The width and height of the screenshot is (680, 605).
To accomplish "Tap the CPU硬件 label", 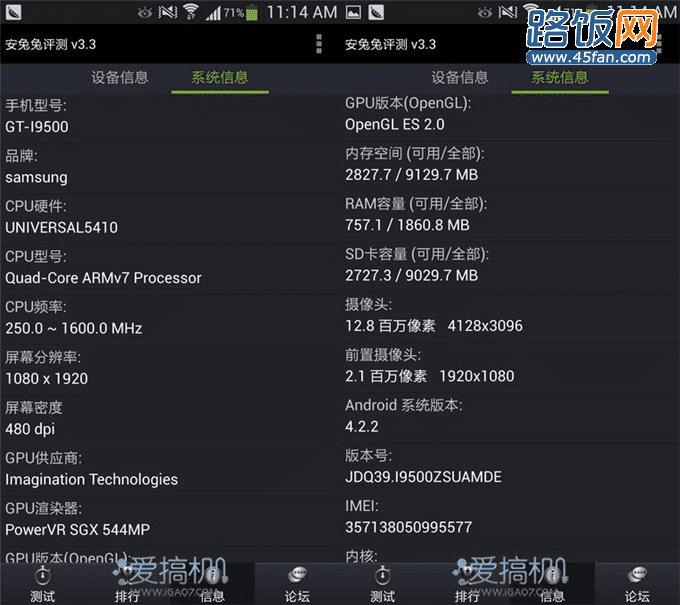I will tap(36, 206).
